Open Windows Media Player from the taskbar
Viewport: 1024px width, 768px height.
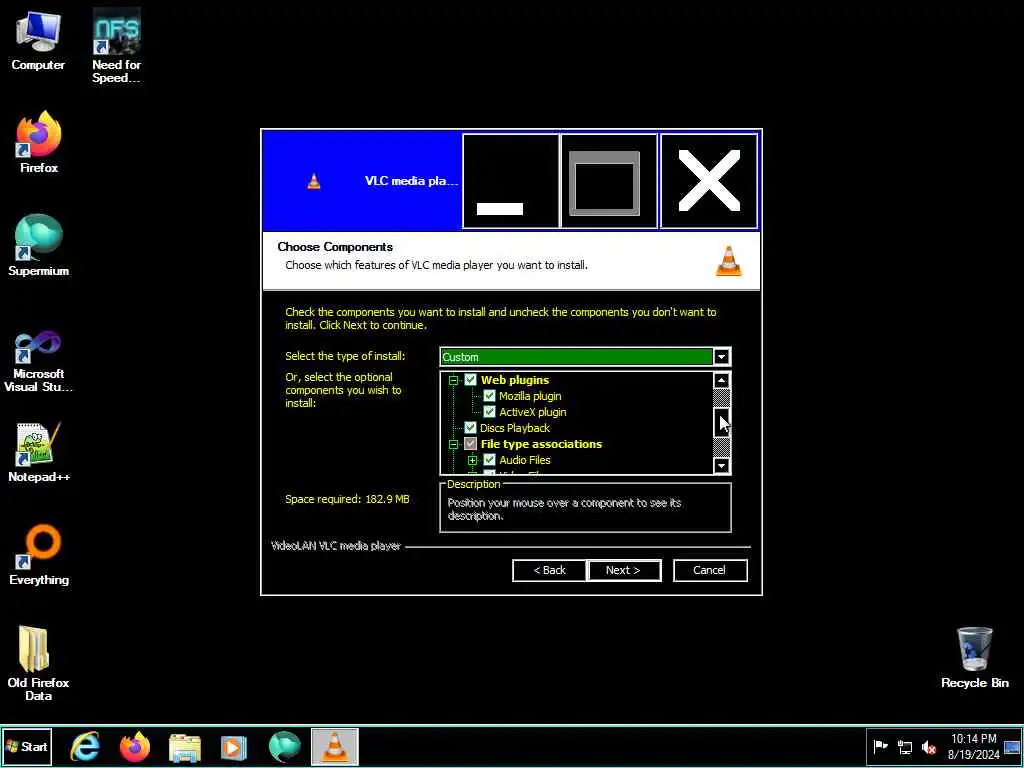[234, 747]
